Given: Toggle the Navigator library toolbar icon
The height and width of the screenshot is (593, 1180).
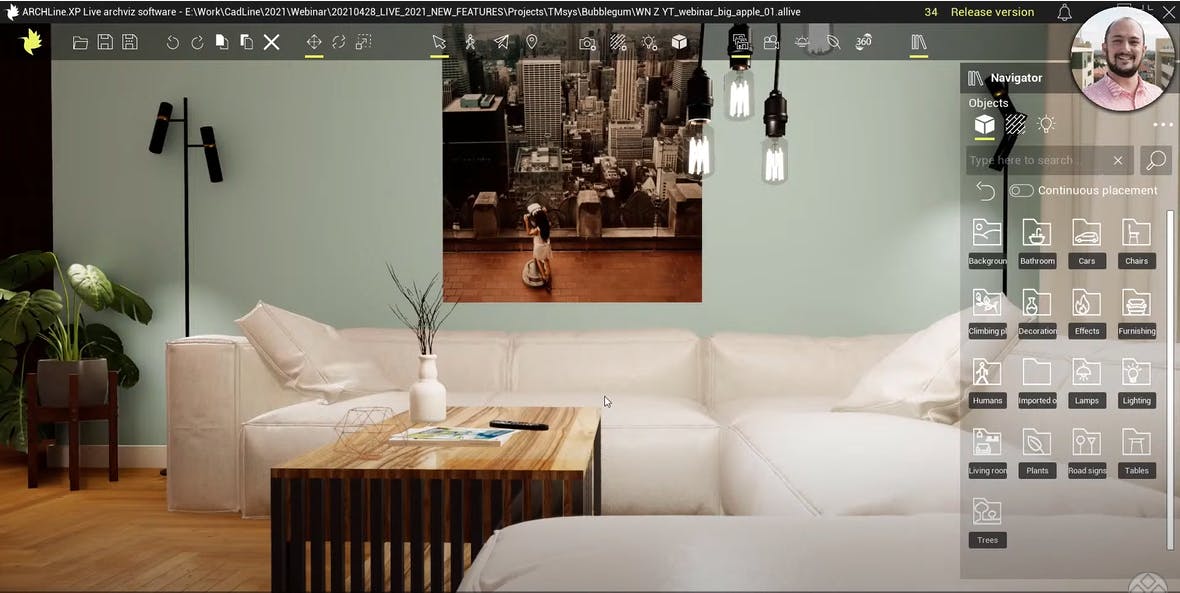Looking at the screenshot, I should [x=919, y=42].
